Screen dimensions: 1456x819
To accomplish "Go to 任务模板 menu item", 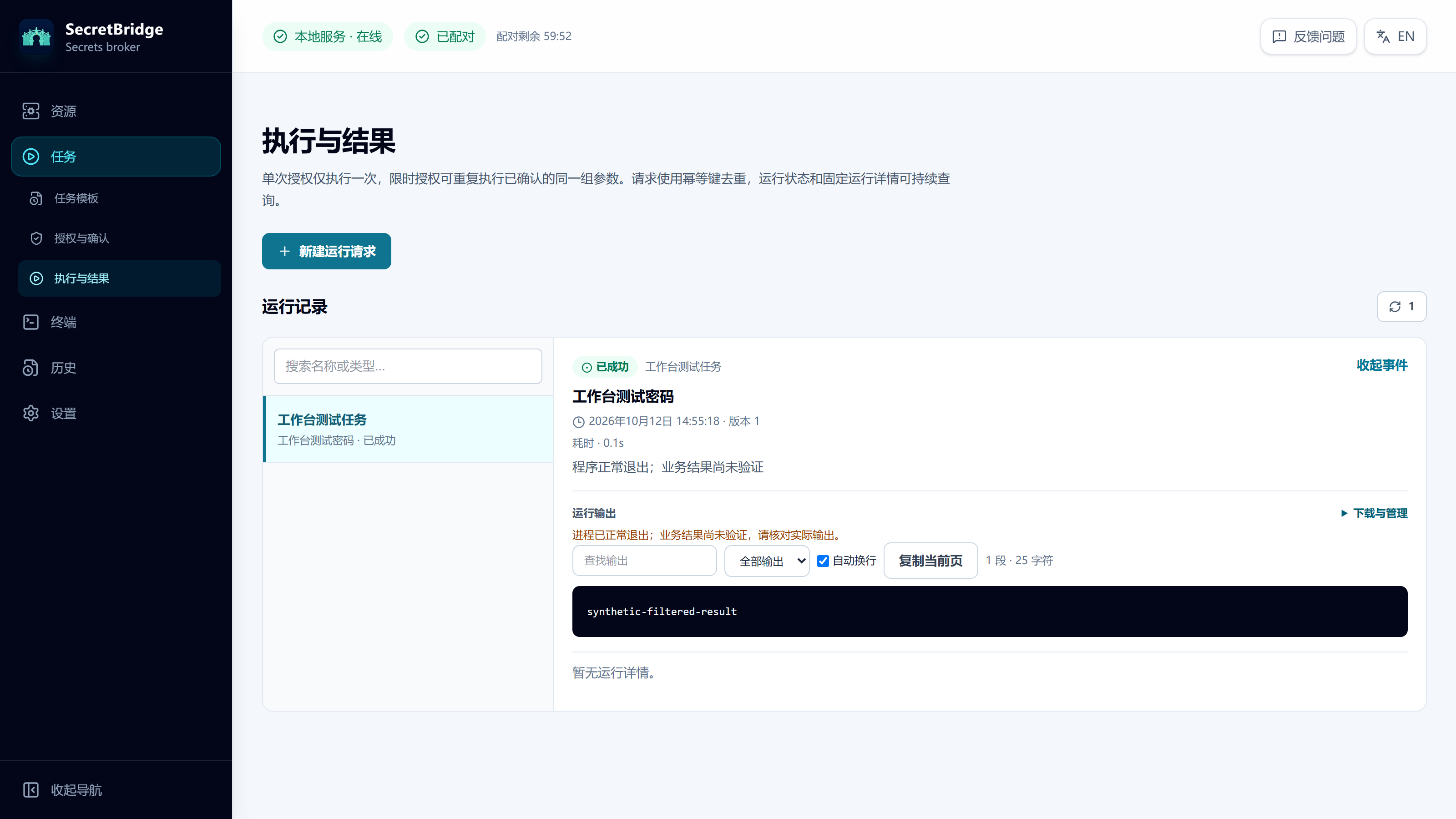I will tap(119, 198).
